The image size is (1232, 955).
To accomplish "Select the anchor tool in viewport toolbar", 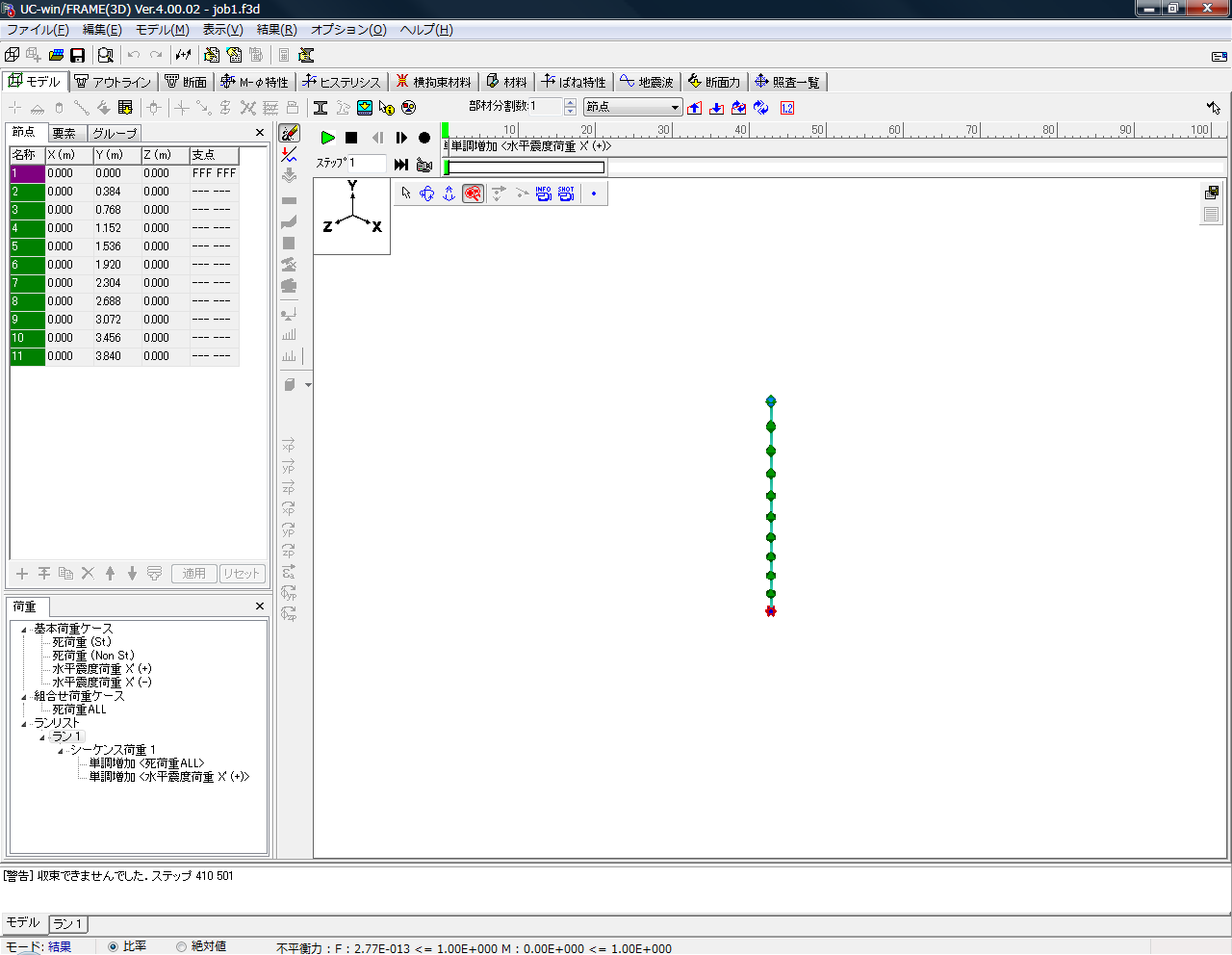I will tap(449, 194).
